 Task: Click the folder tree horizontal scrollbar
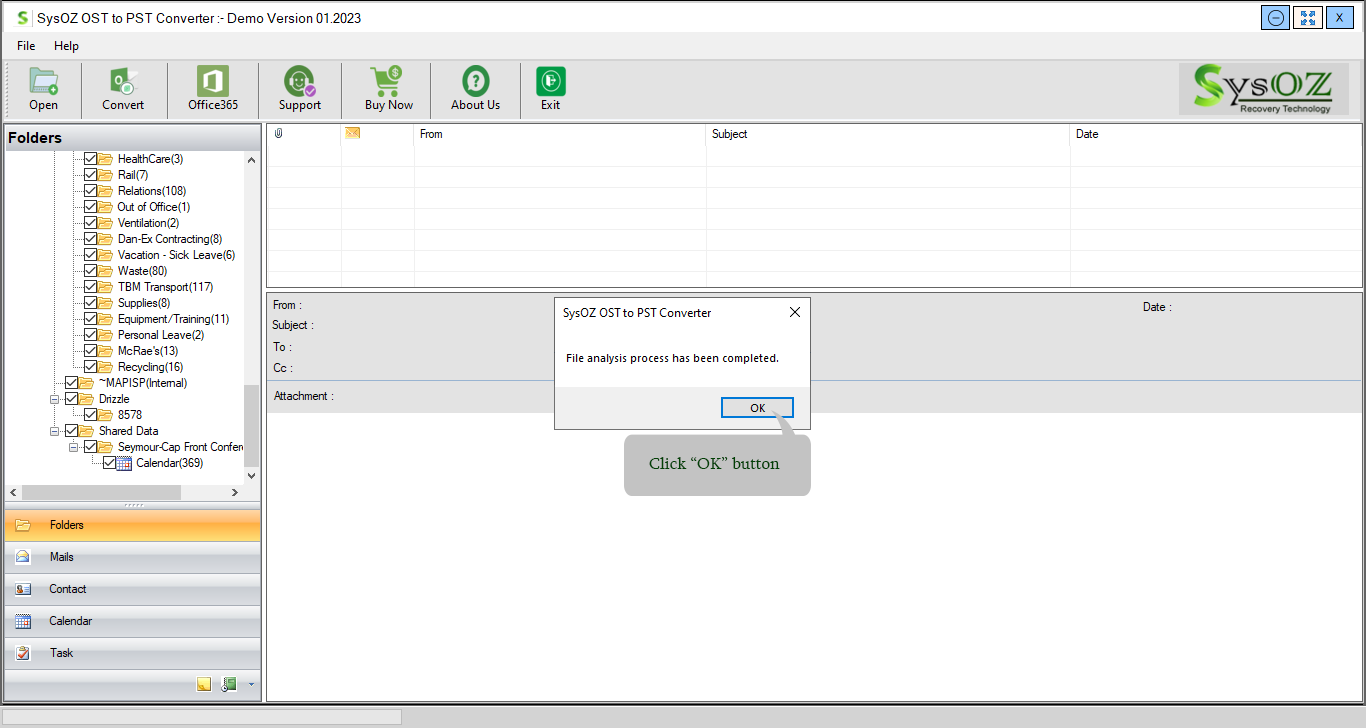100,492
